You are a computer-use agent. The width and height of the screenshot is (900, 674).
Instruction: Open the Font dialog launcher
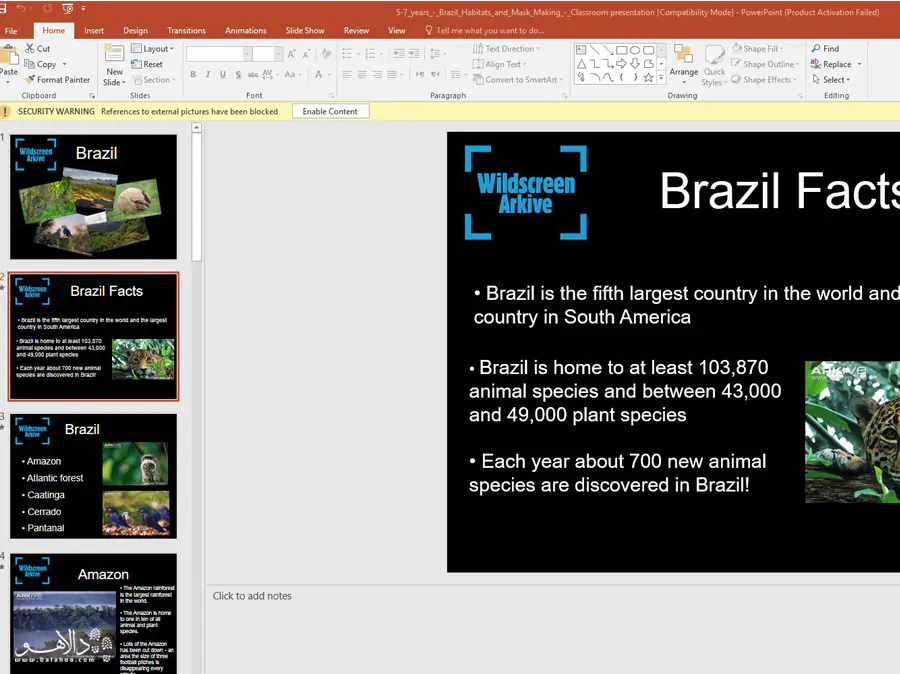point(331,96)
